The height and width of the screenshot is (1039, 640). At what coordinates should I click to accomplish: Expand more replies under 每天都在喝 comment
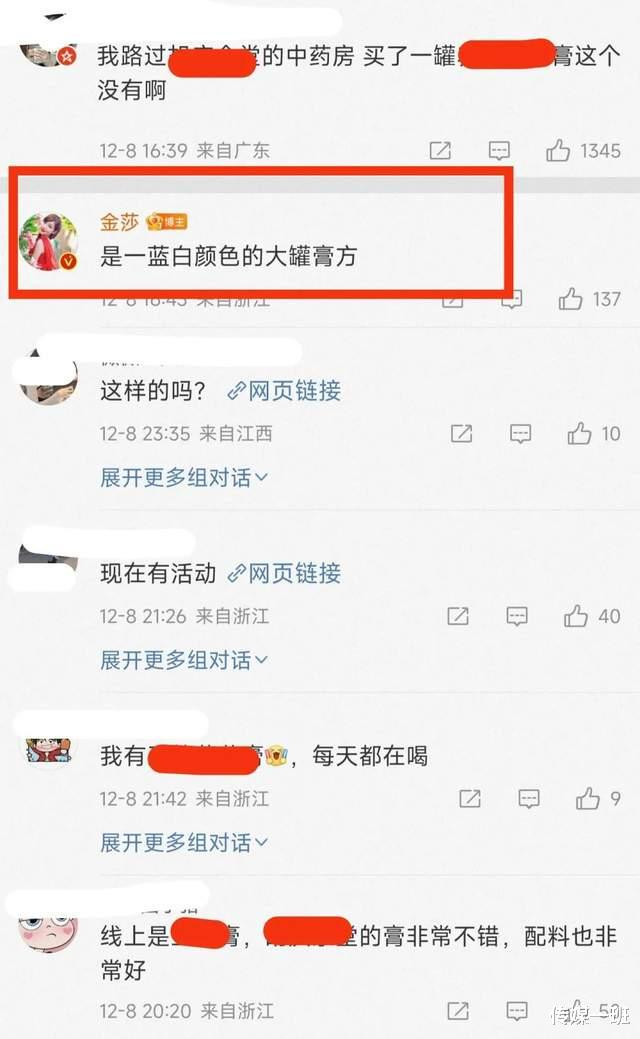[184, 842]
